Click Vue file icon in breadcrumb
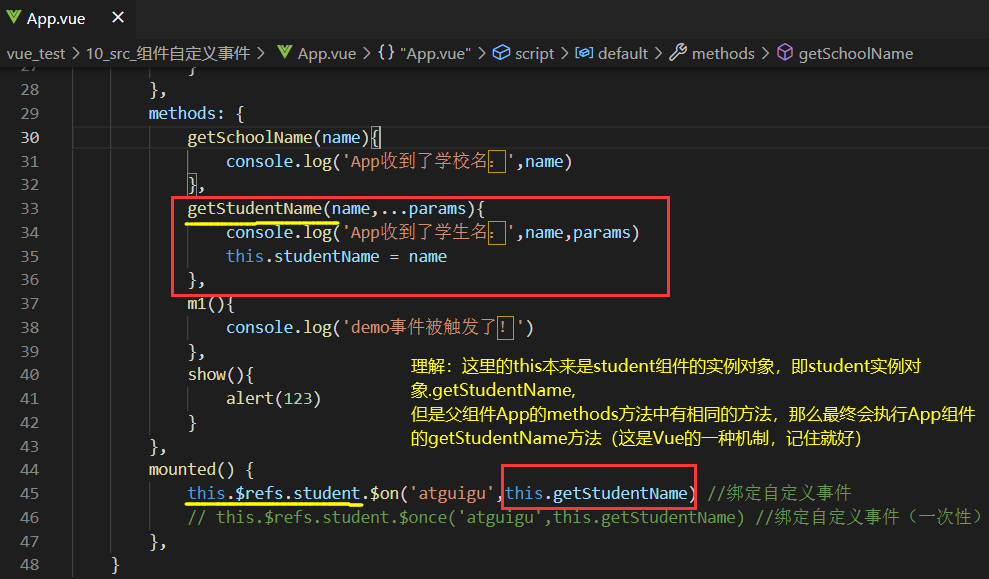This screenshot has height=579, width=989. pos(284,53)
